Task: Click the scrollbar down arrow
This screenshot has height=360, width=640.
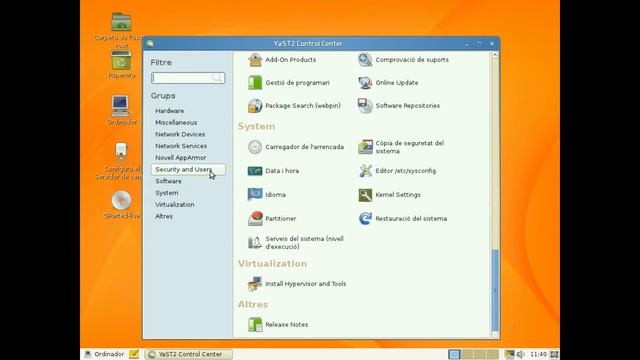Action: [x=495, y=334]
